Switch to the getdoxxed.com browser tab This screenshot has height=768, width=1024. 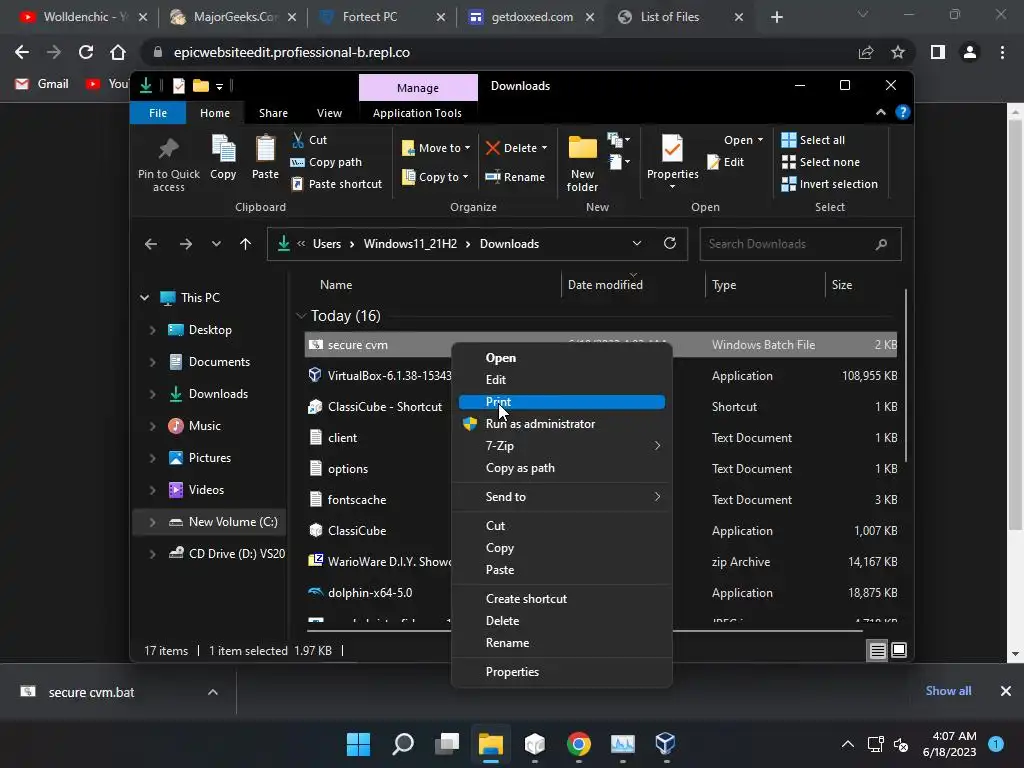tap(530, 17)
